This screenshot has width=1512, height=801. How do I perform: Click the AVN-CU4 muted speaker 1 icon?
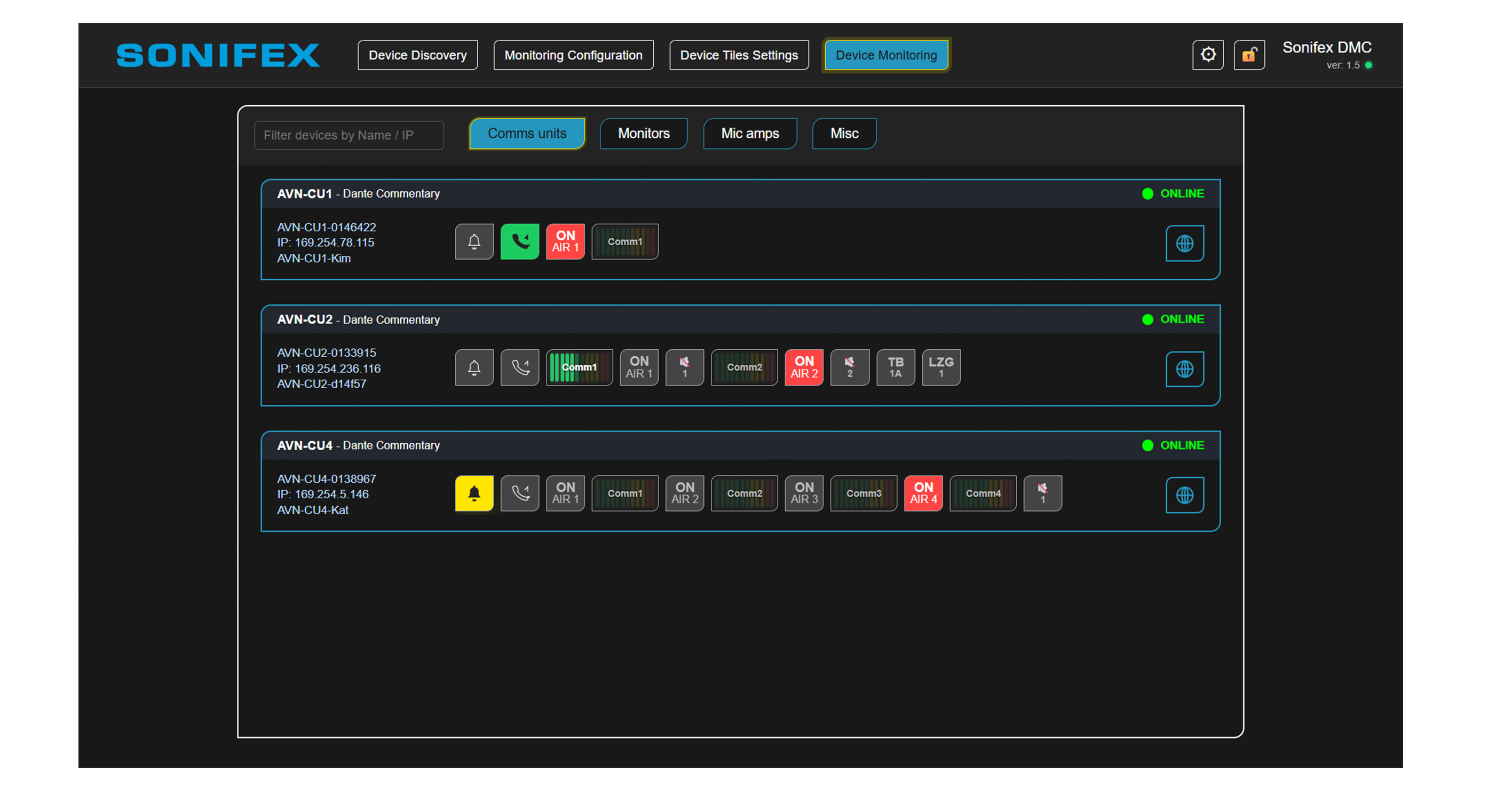(1043, 493)
